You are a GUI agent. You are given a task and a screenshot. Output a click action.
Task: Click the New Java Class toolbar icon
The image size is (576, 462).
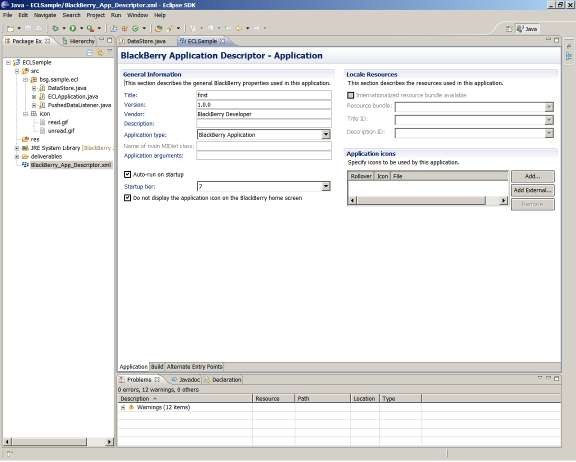click(x=135, y=28)
